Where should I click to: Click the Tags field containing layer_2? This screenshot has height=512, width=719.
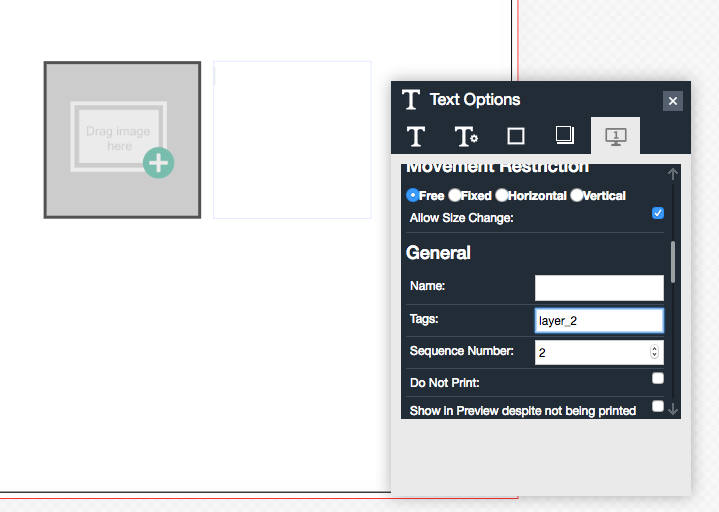pyautogui.click(x=599, y=320)
